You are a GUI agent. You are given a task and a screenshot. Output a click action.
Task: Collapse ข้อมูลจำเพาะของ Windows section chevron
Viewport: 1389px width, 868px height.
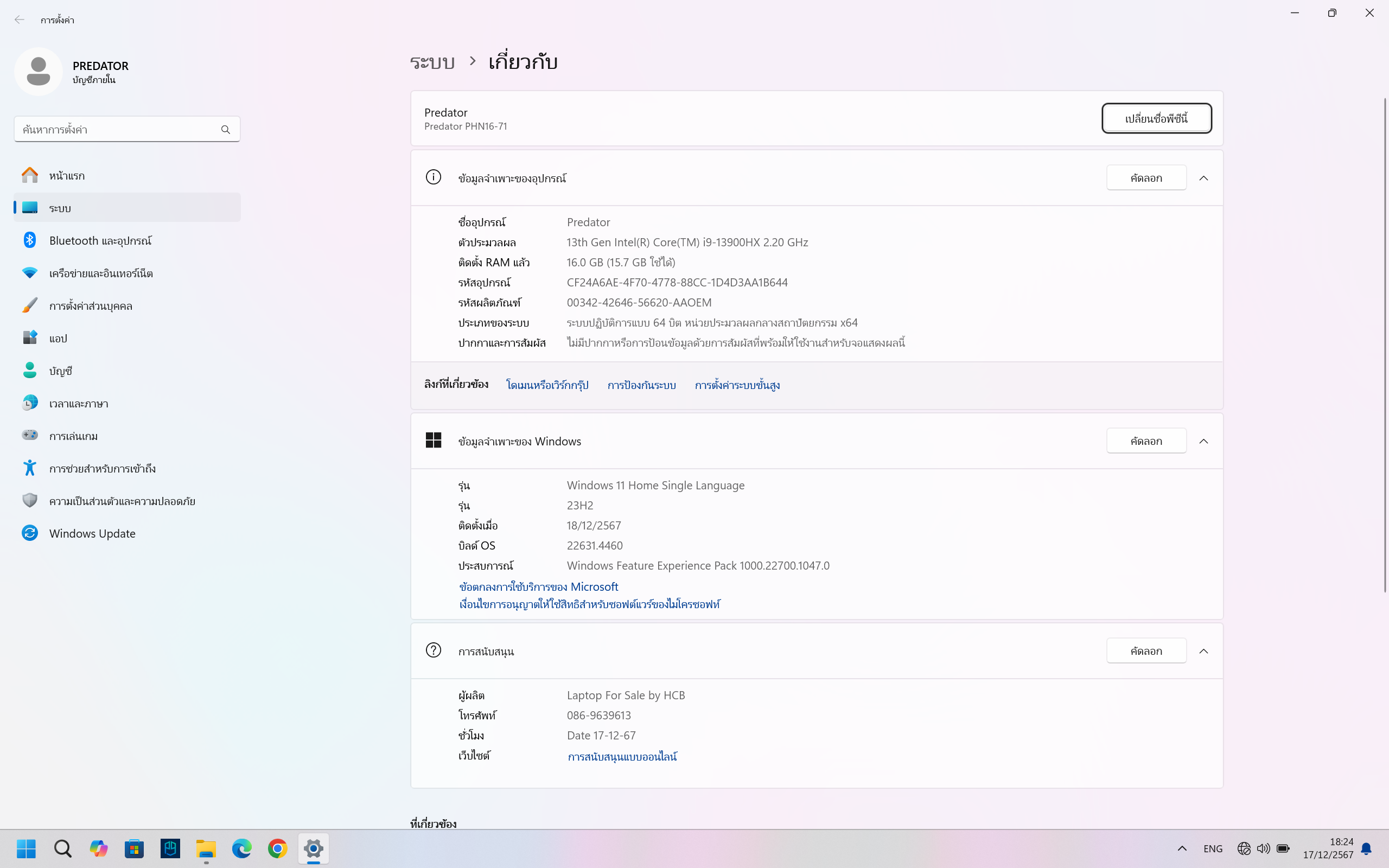click(1203, 441)
